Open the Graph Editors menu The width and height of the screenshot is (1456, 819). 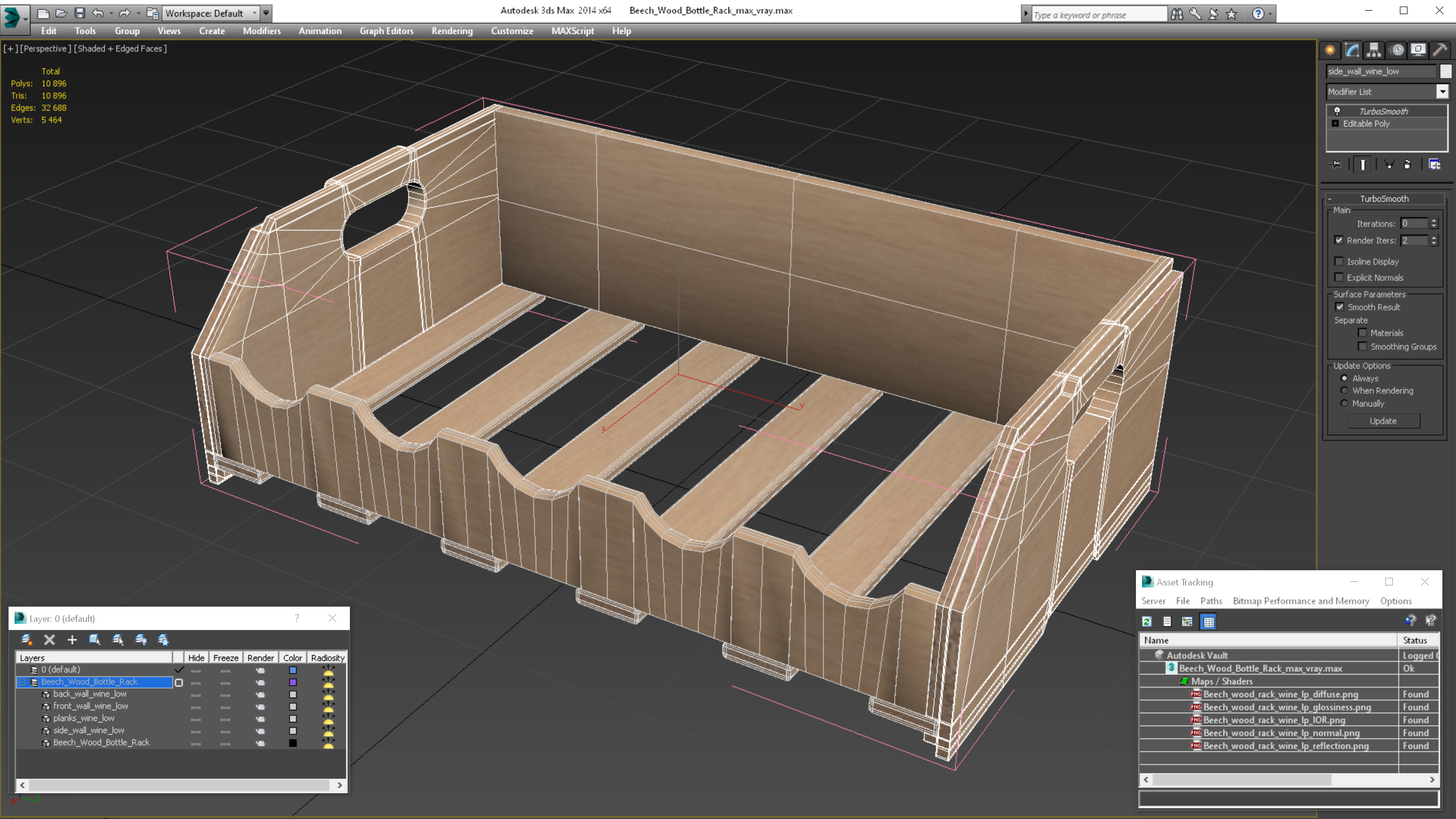pos(387,31)
